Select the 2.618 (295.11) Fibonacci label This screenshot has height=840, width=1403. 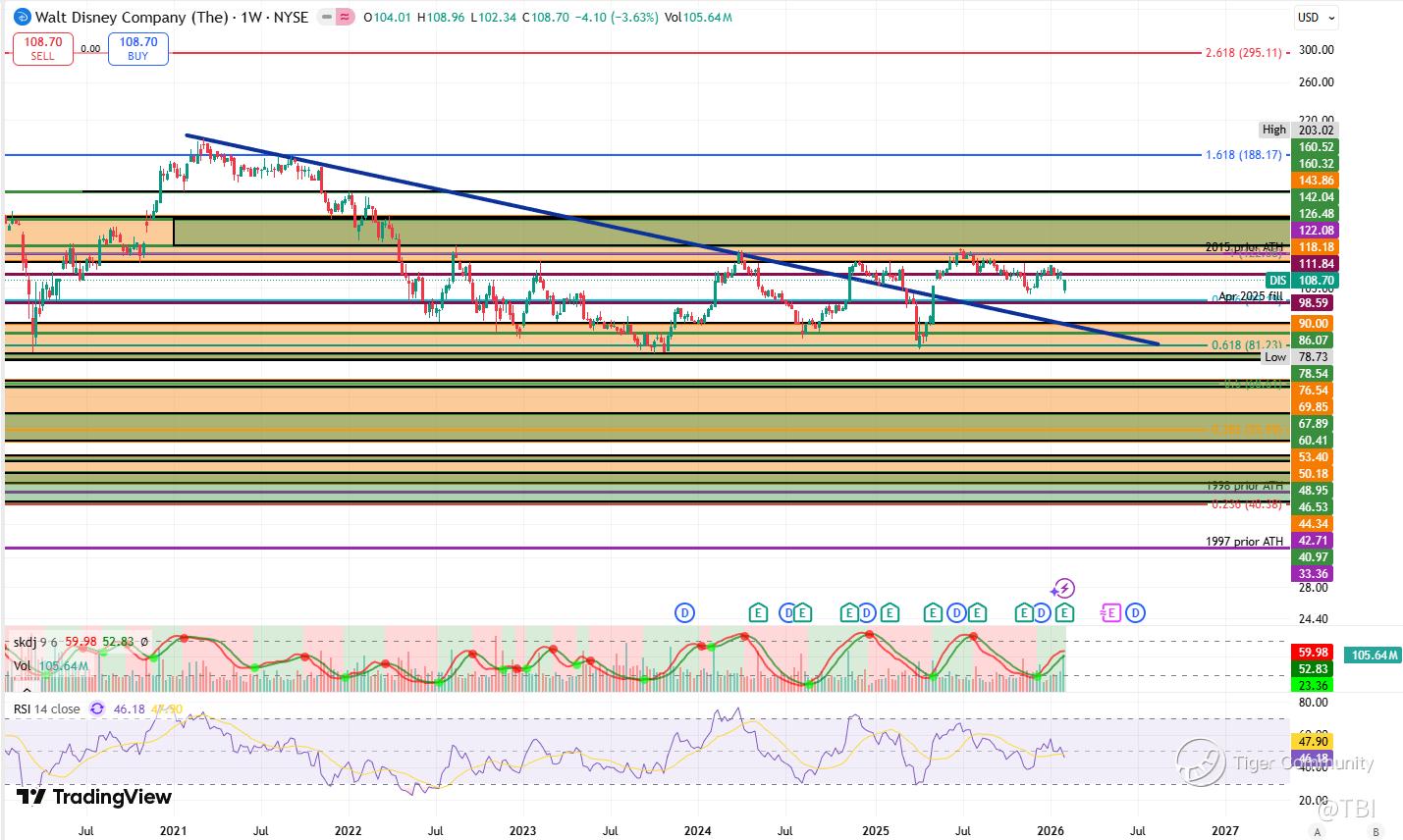pos(1243,52)
